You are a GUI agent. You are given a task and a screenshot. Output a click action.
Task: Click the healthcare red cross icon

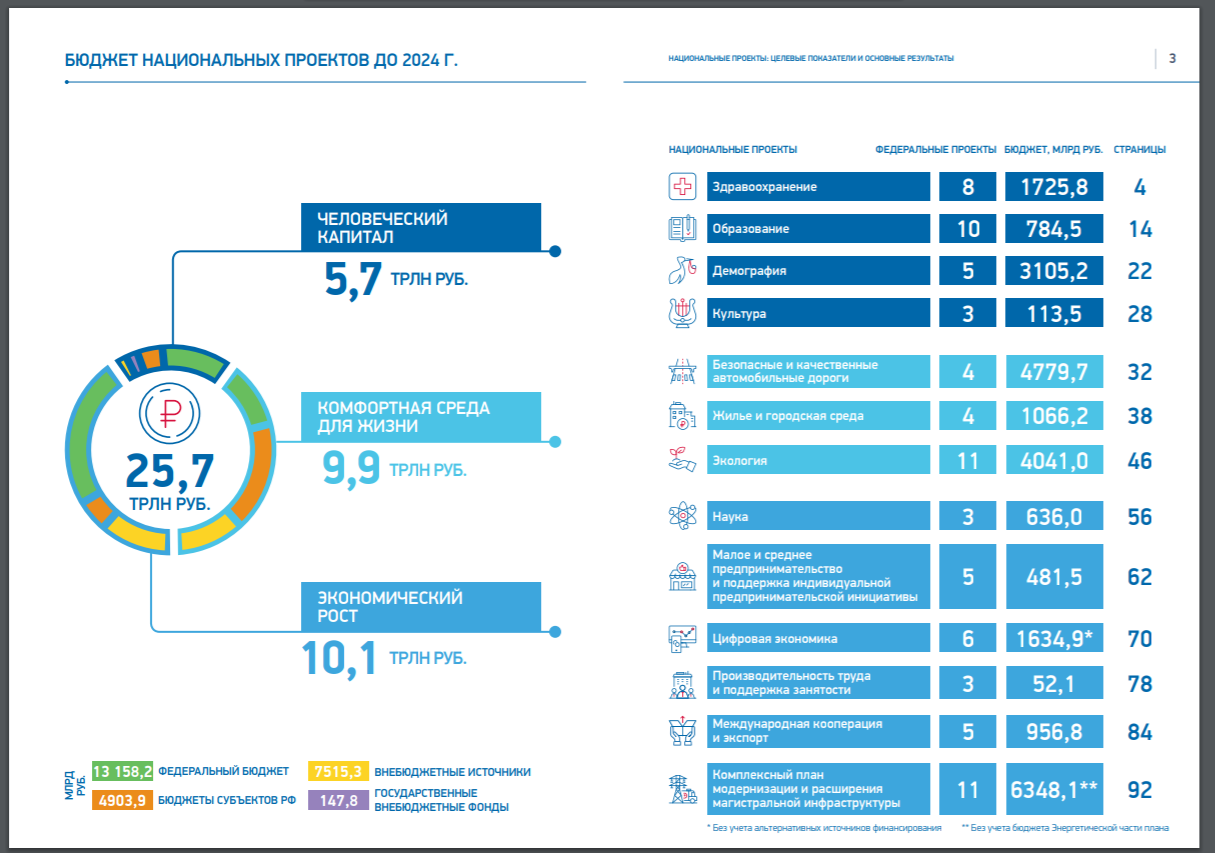(x=682, y=187)
